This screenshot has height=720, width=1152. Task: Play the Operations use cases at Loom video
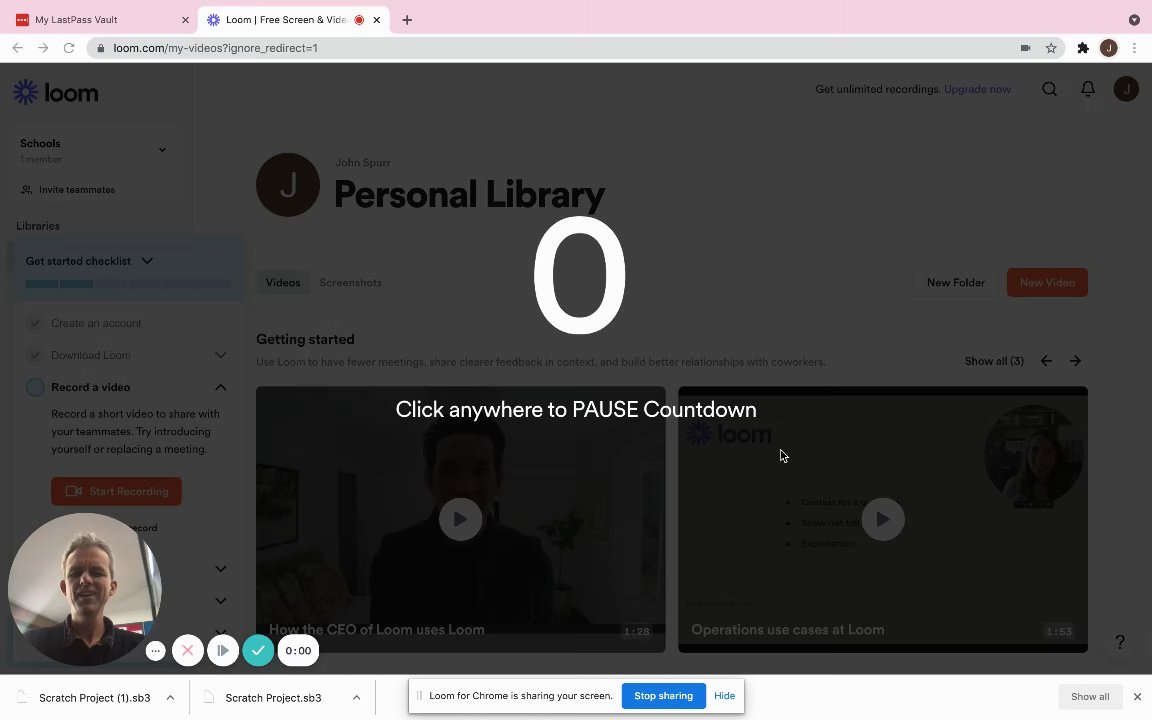coord(882,519)
